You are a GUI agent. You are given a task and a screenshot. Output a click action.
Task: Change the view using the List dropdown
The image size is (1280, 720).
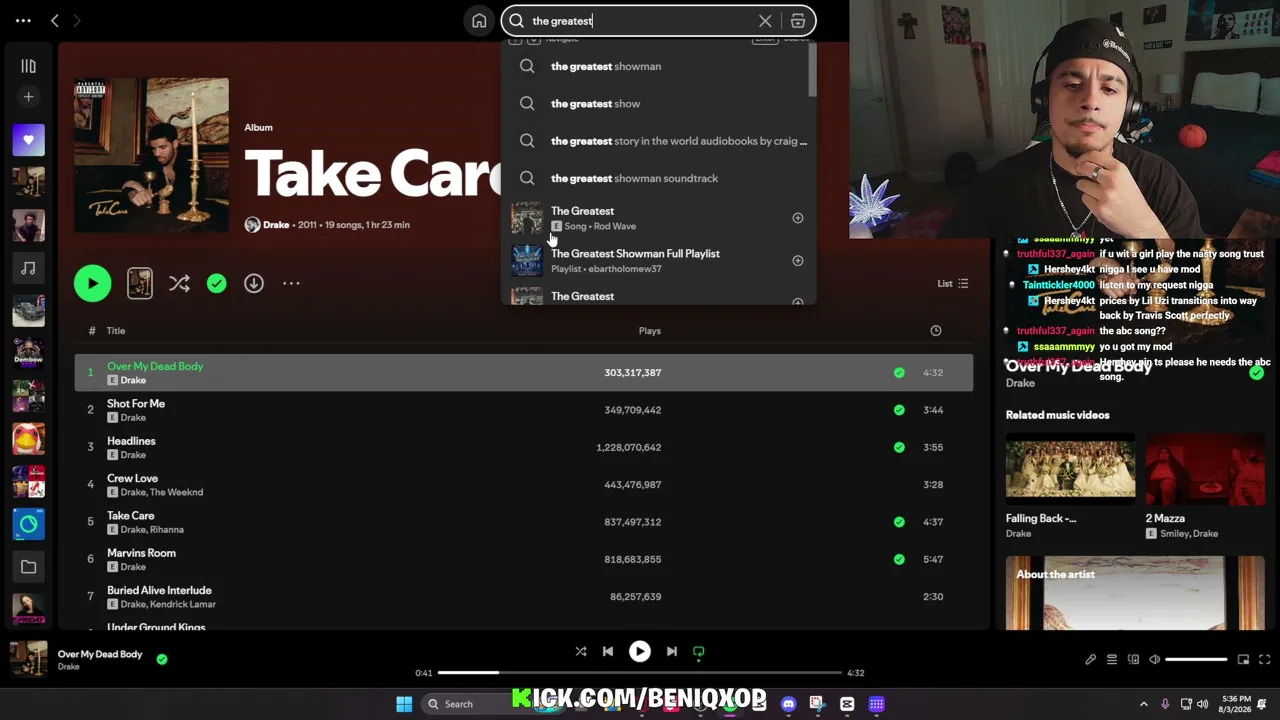(952, 284)
